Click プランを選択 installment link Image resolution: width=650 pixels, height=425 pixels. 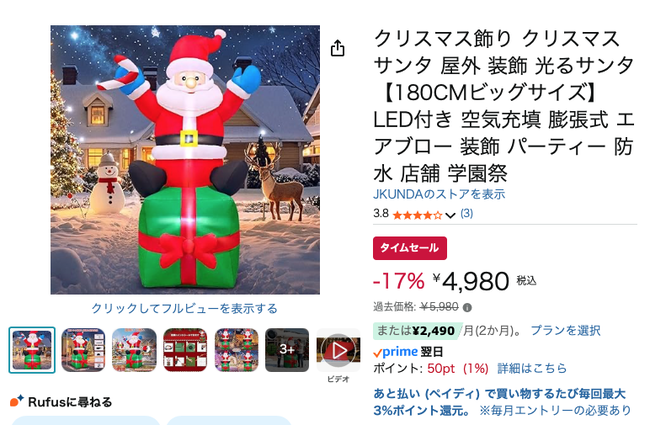pos(565,330)
